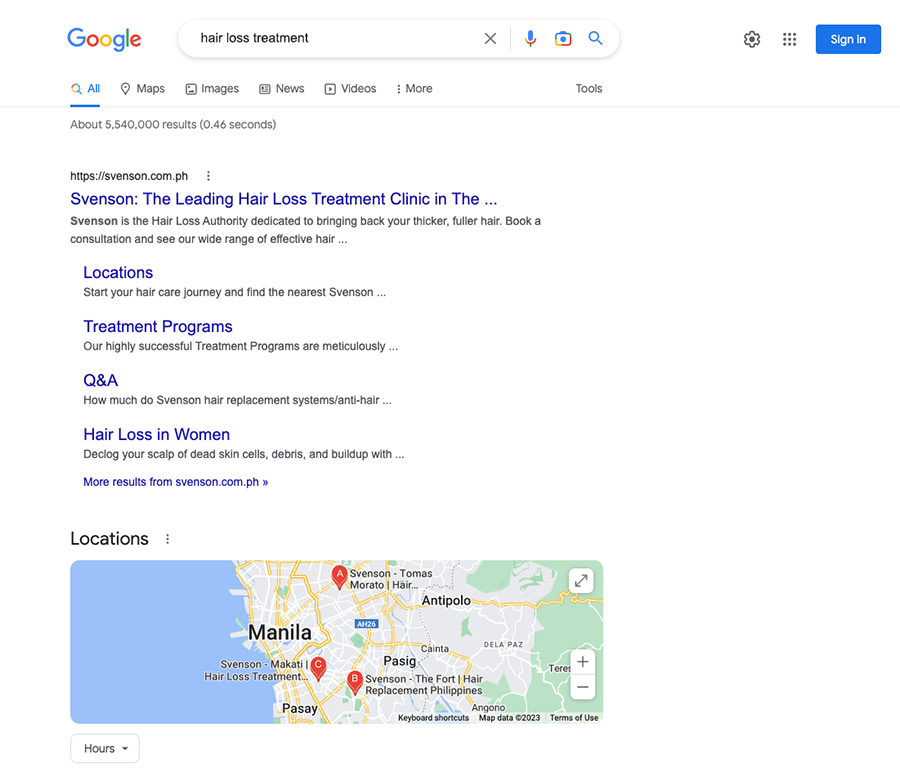
Task: Click Keyboard shortcuts on the map
Action: click(x=433, y=718)
